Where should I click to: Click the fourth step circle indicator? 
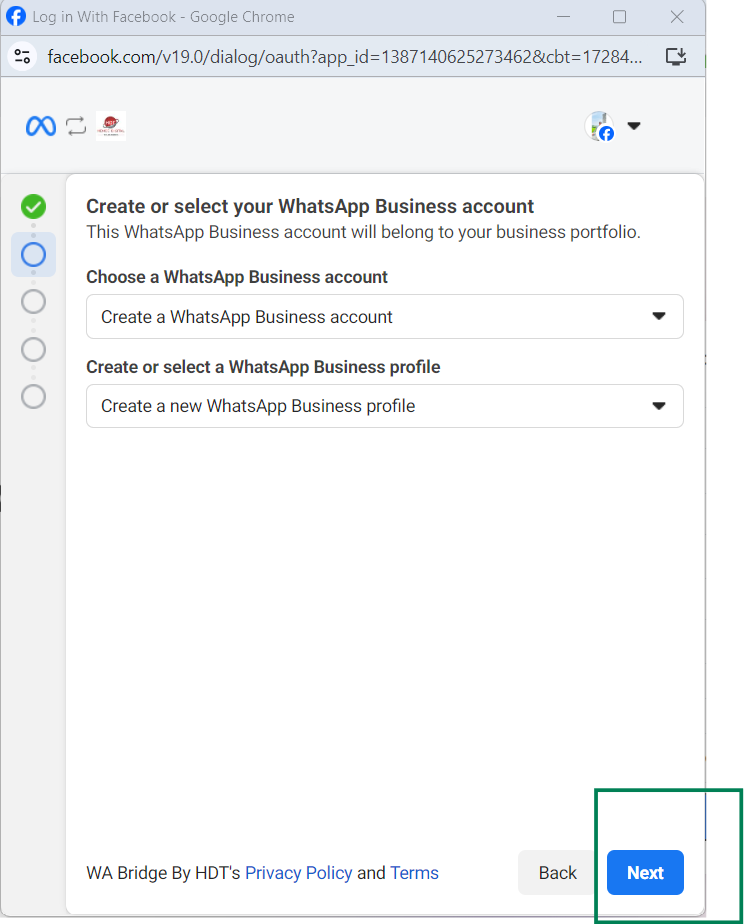pos(34,349)
